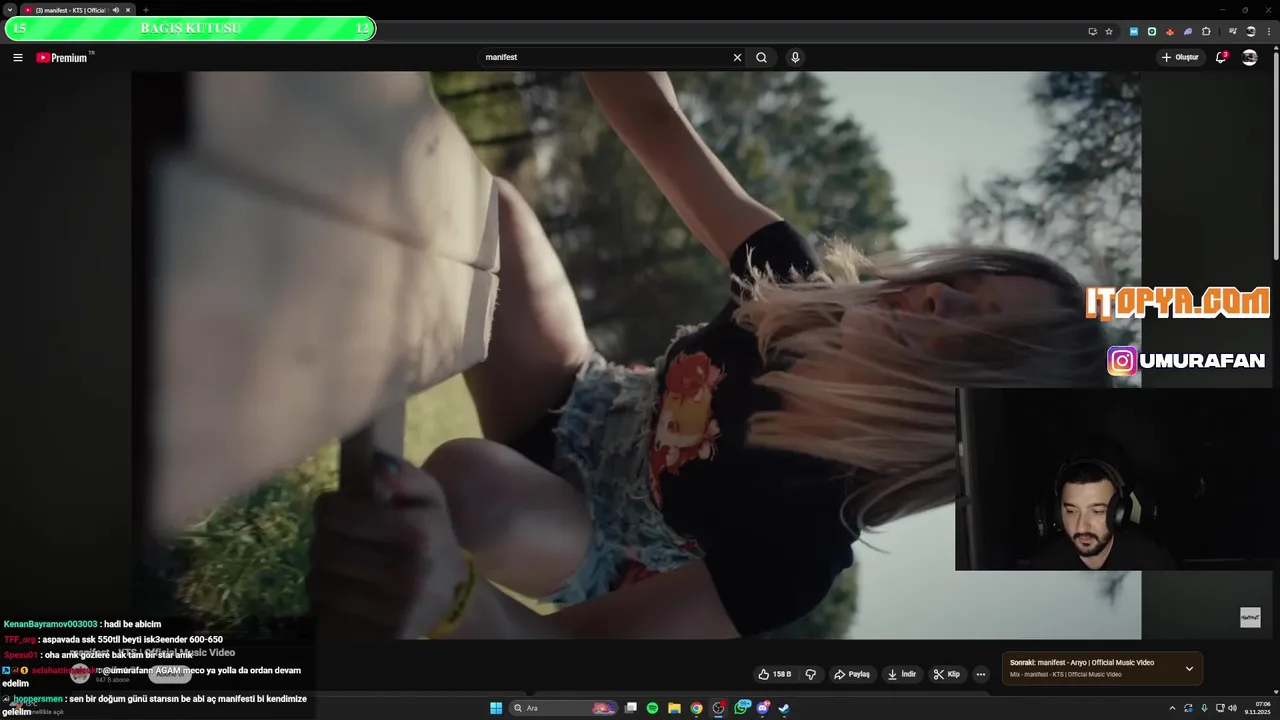Open Chrome profile avatar
The height and width of the screenshot is (720, 1280).
(1251, 31)
